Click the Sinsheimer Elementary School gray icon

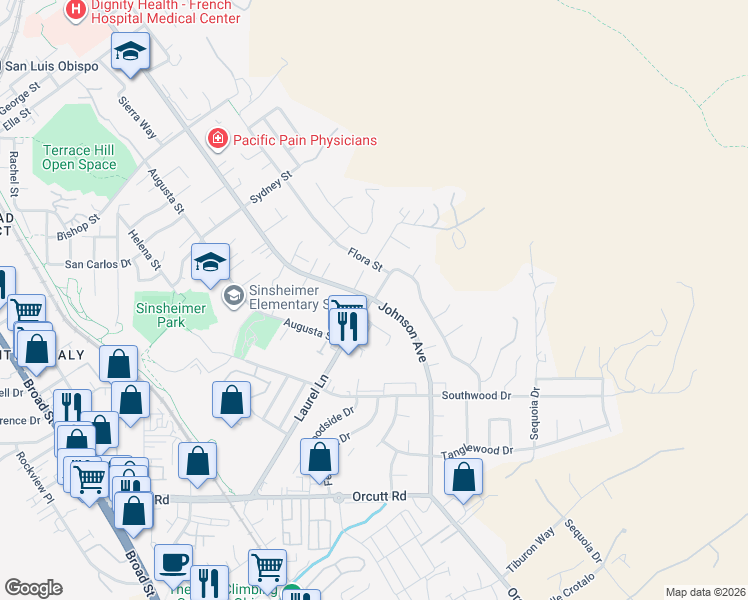(234, 297)
